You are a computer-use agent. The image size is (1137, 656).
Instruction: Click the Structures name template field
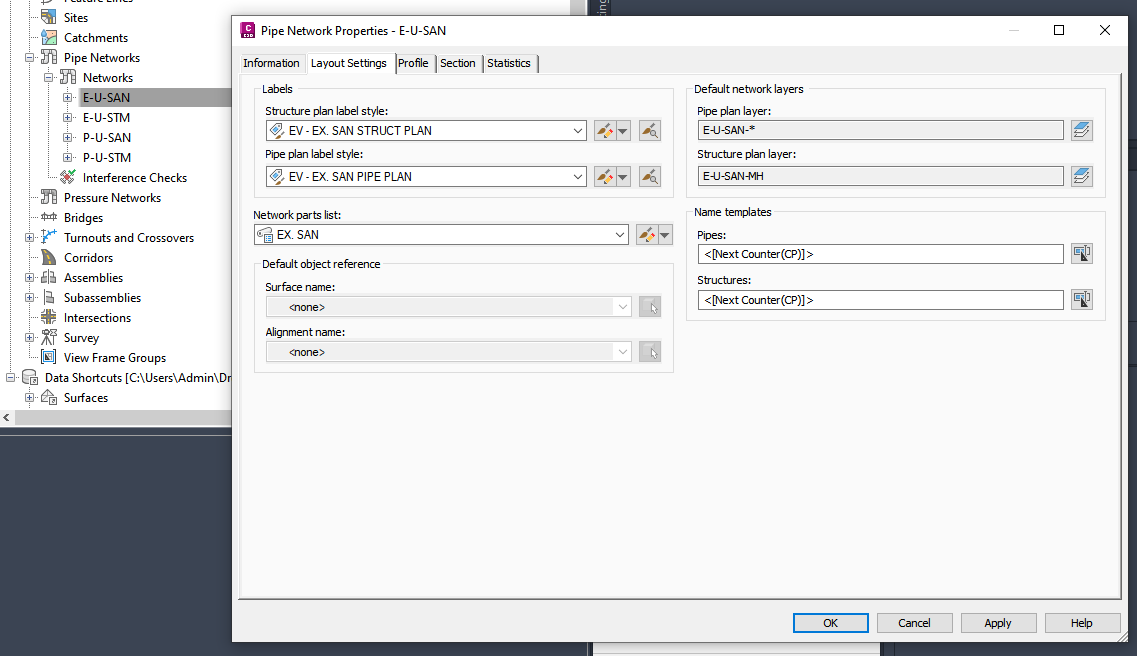coord(880,300)
